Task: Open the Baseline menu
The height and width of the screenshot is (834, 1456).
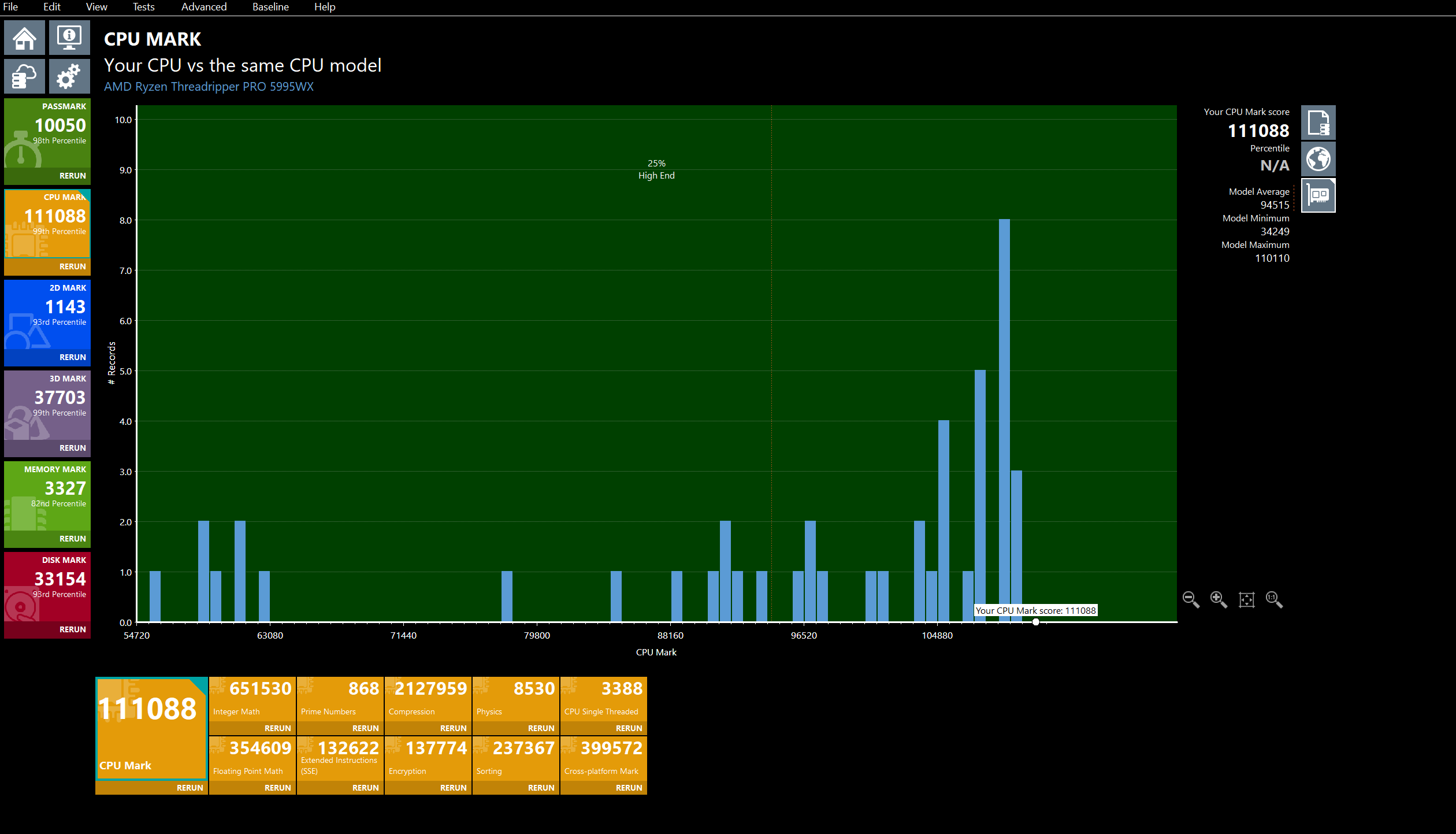Action: [270, 7]
